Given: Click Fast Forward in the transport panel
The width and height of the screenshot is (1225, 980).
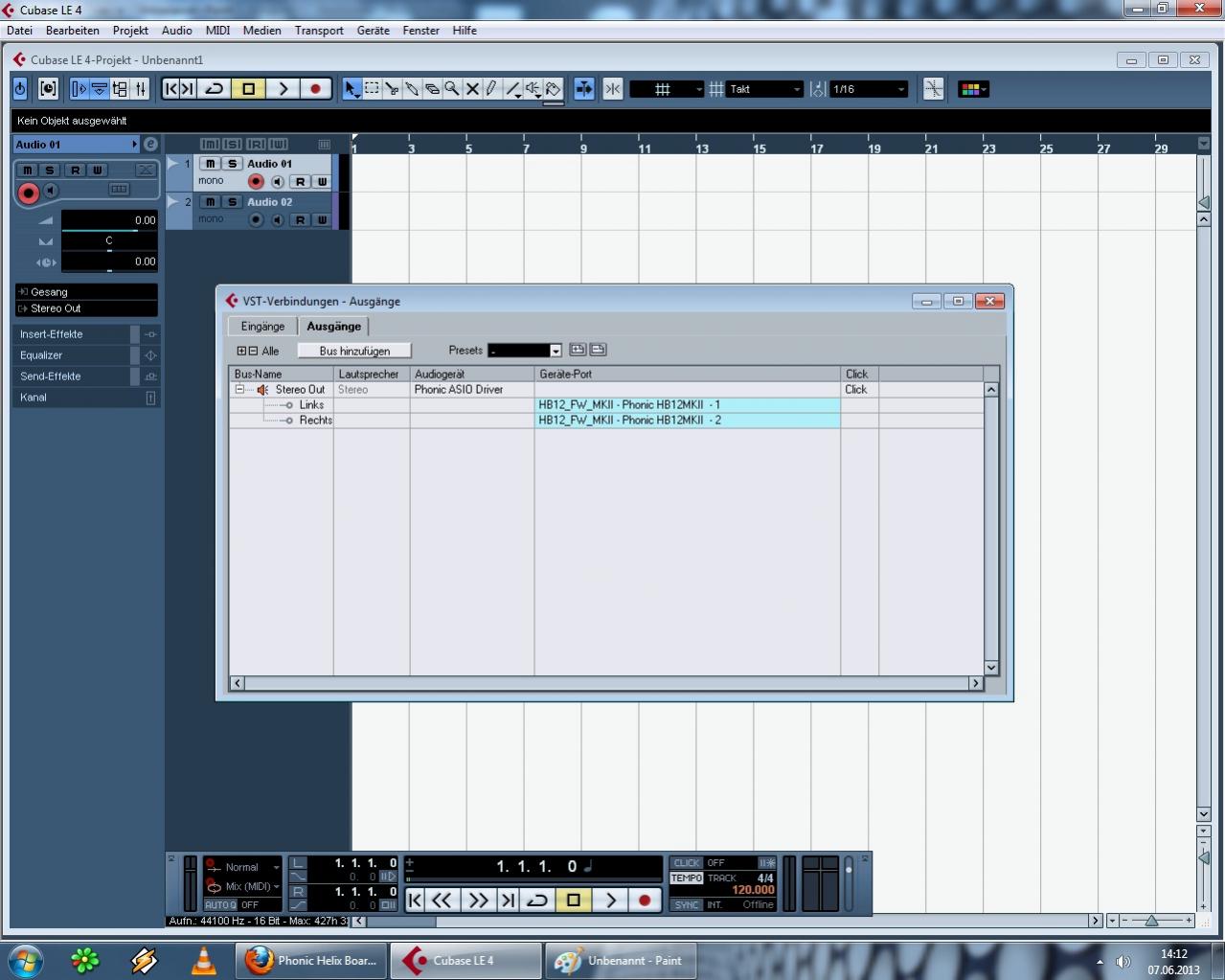Looking at the screenshot, I should tap(478, 900).
